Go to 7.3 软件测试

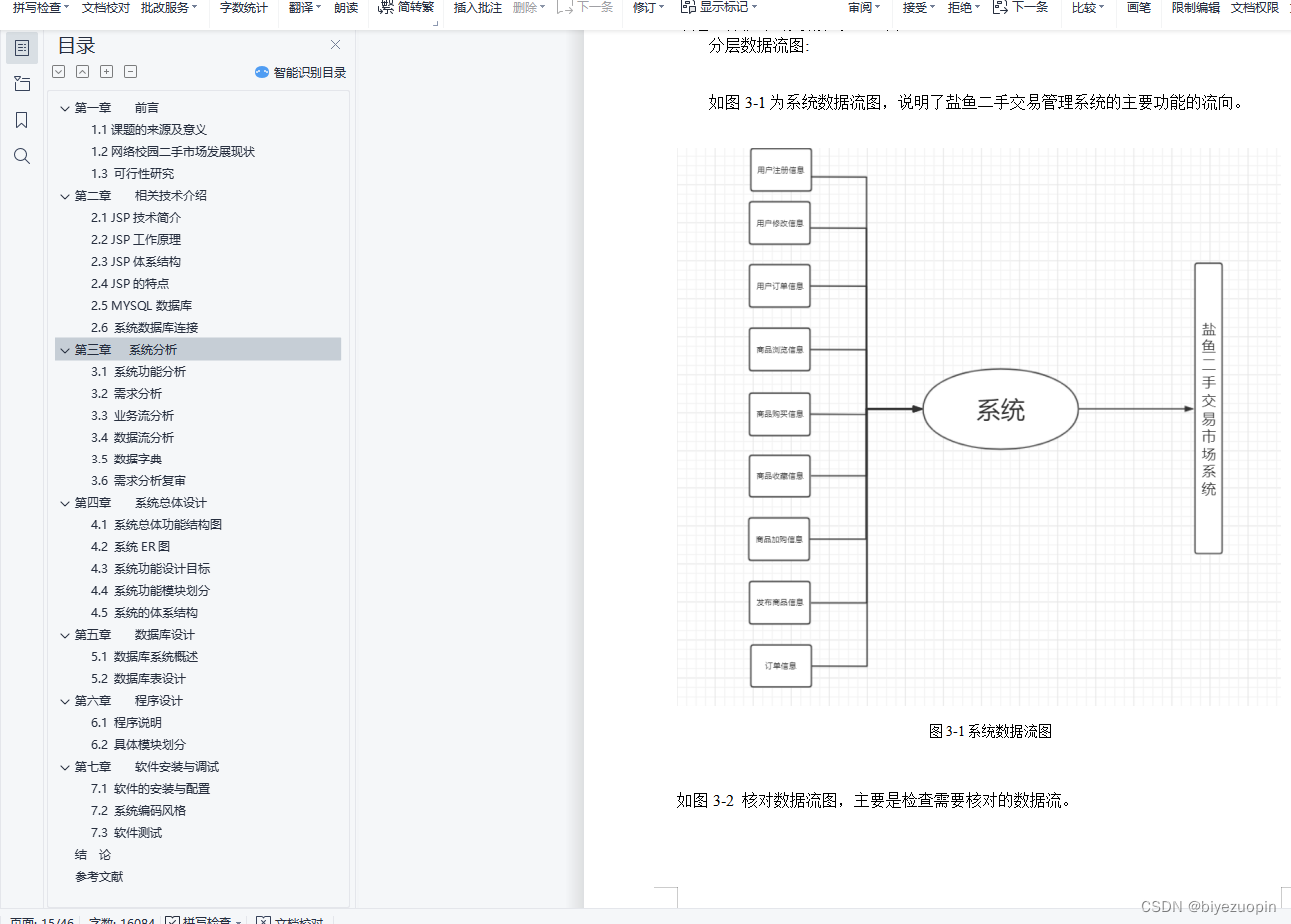coord(126,833)
